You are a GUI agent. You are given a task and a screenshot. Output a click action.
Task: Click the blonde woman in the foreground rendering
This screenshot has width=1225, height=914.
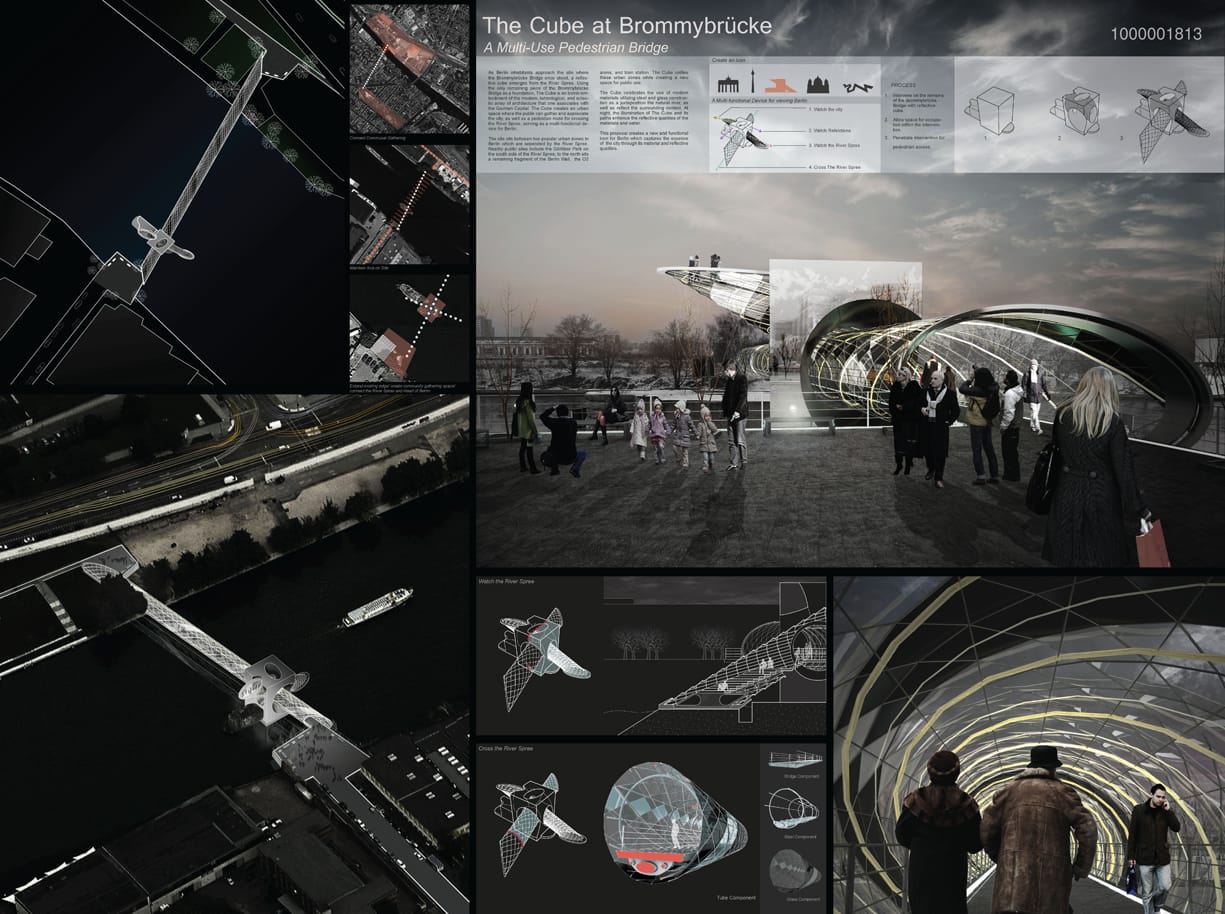pyautogui.click(x=1094, y=465)
